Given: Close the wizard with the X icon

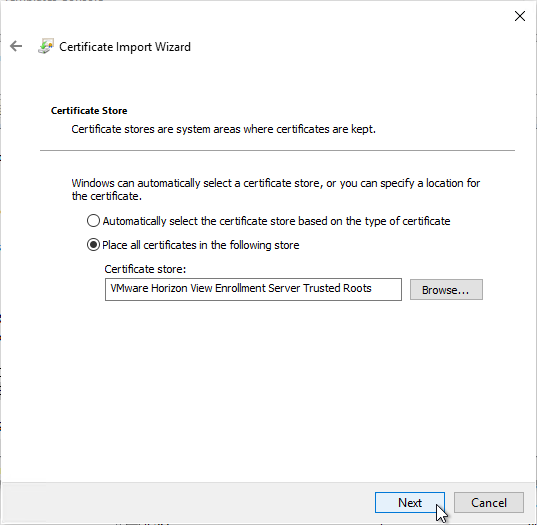Looking at the screenshot, I should point(520,16).
